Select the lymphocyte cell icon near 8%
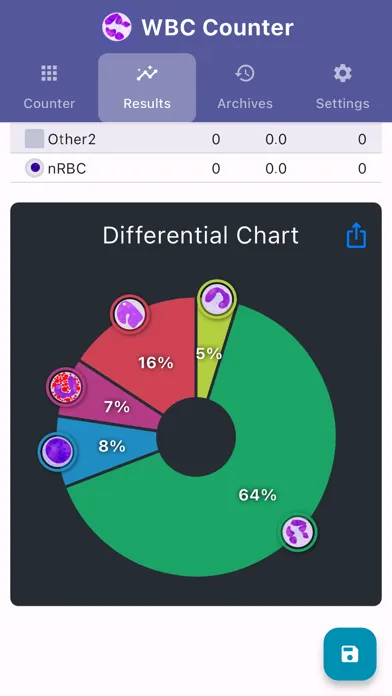 pos(57,452)
